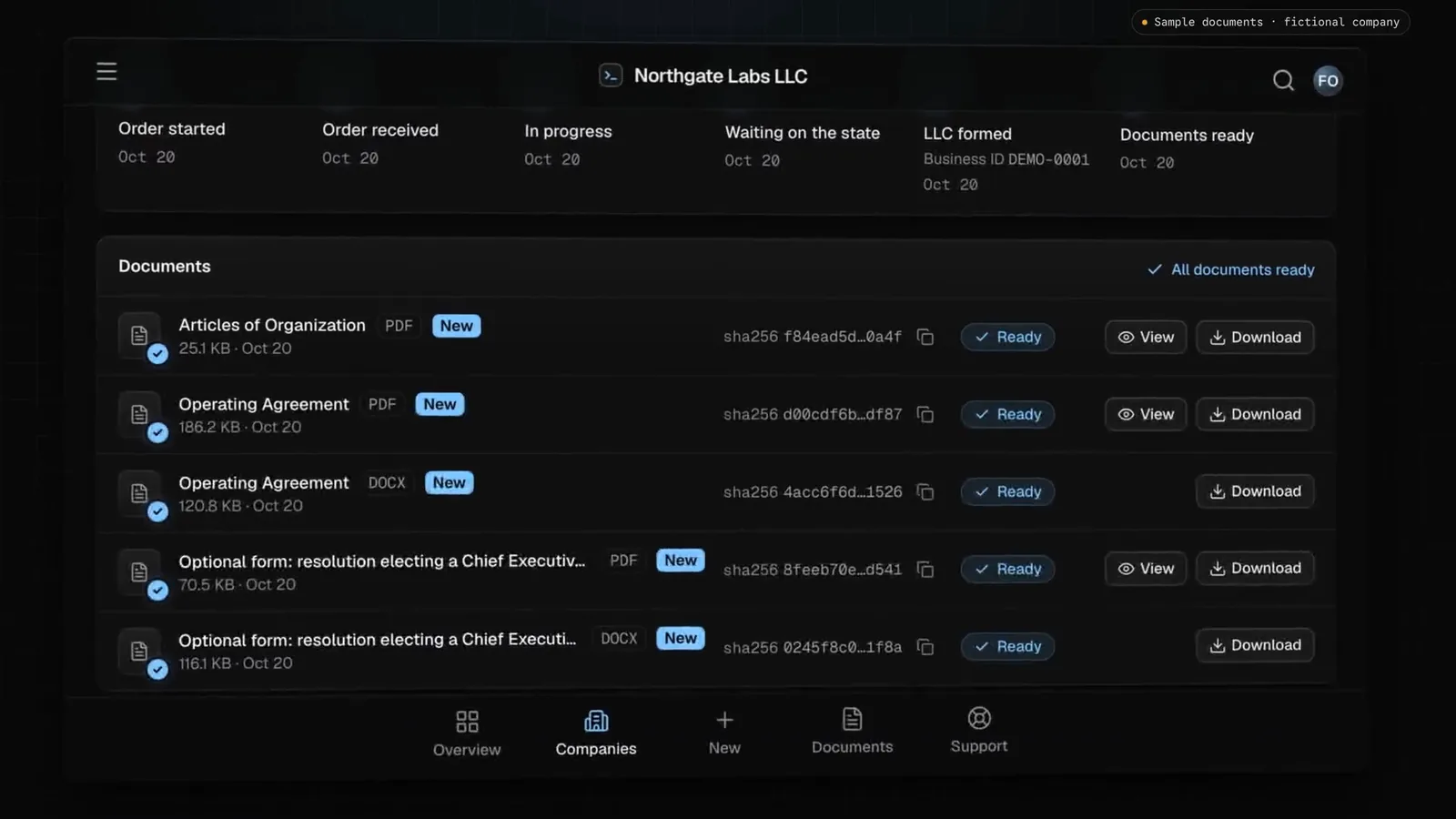This screenshot has height=819, width=1456.
Task: Go to the Overview tab
Action: pos(467,733)
